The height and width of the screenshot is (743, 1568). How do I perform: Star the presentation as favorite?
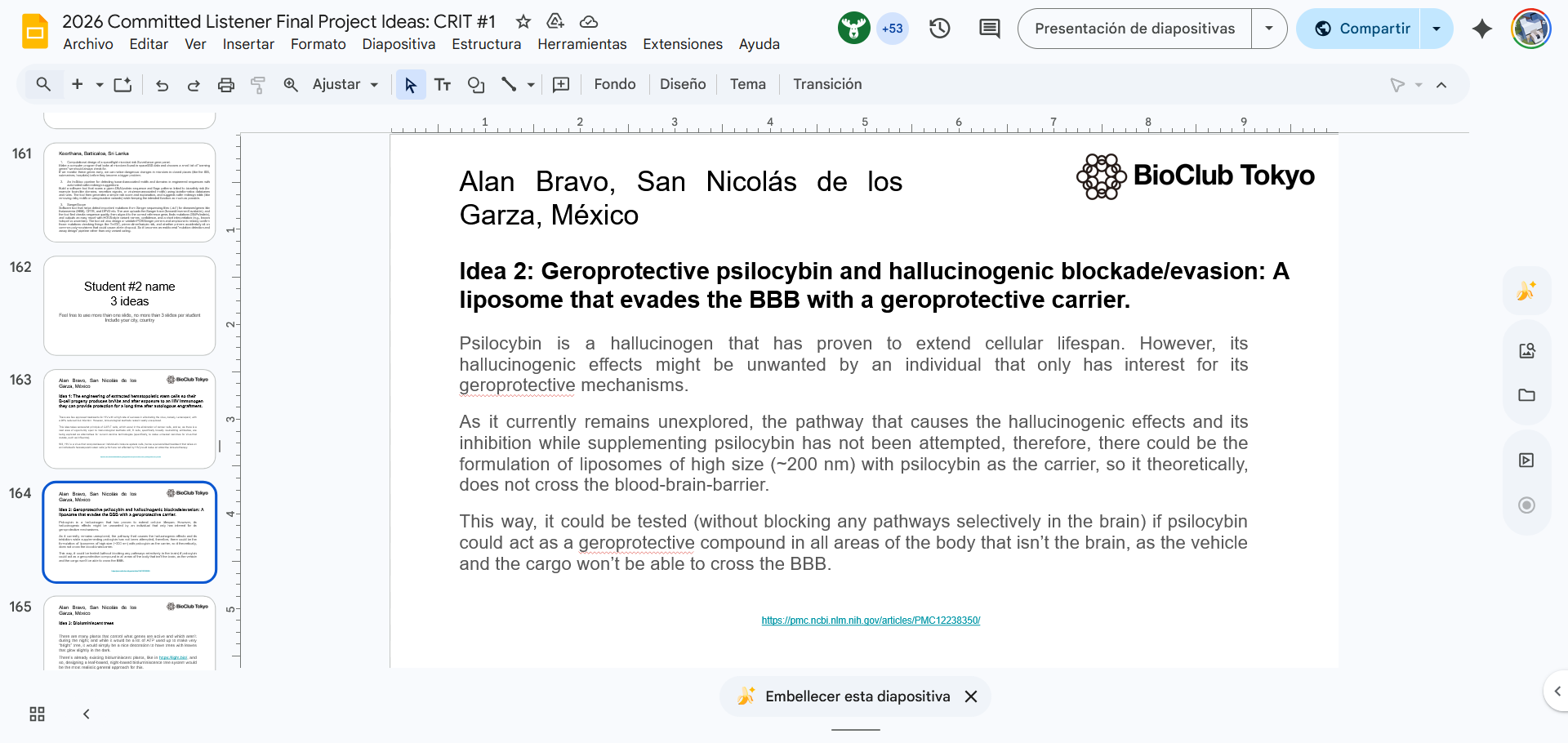tap(522, 22)
